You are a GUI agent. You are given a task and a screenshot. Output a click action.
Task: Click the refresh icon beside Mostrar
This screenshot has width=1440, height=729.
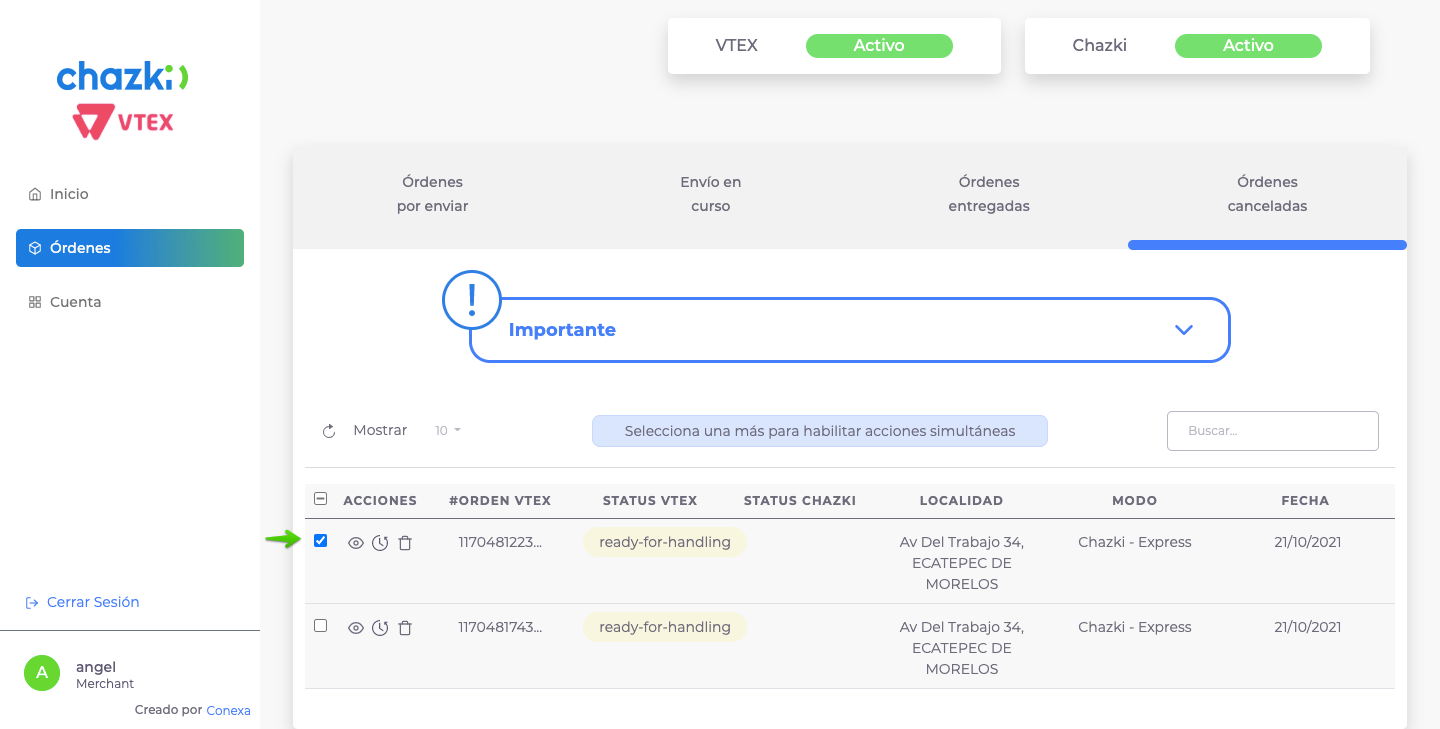[x=329, y=431]
